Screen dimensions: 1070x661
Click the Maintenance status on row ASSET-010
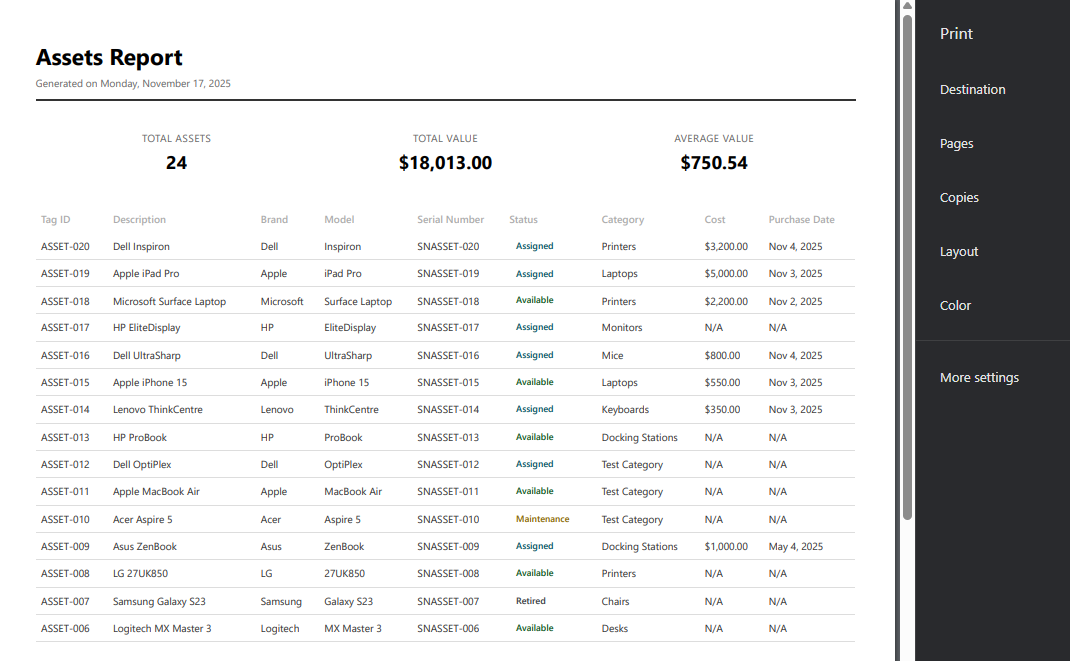pos(540,519)
